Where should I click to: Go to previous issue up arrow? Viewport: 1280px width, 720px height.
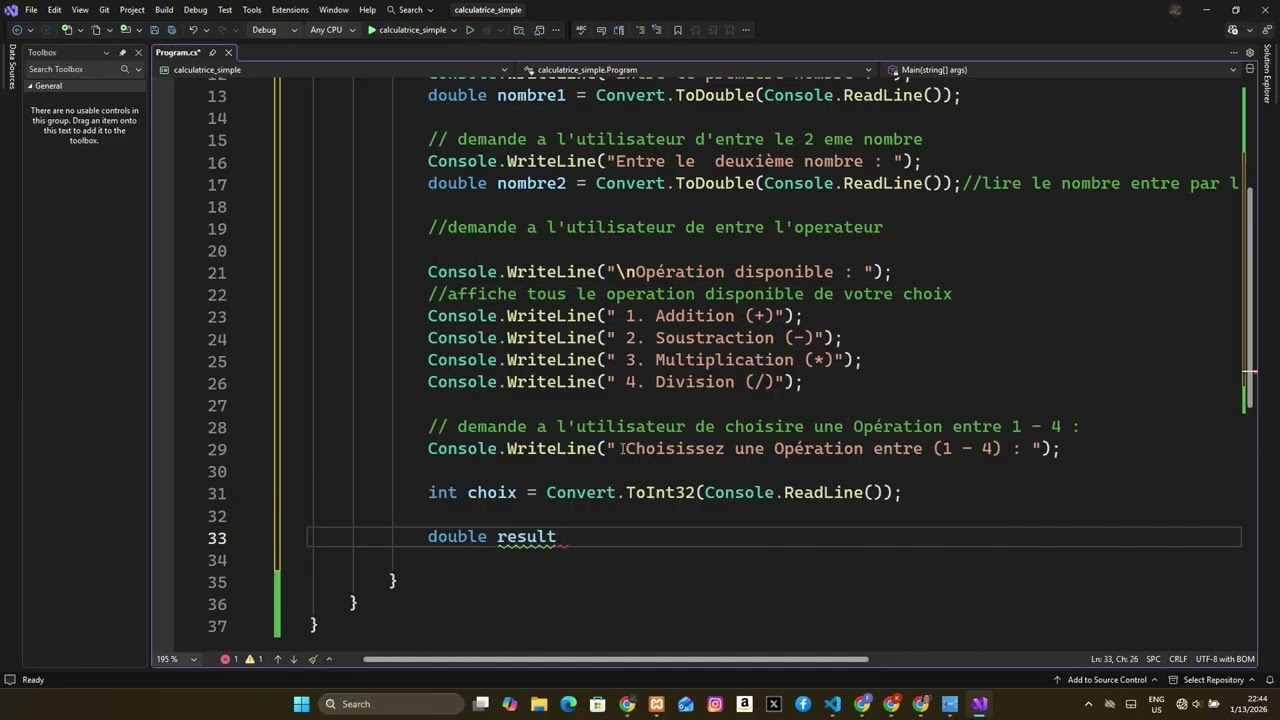point(278,659)
